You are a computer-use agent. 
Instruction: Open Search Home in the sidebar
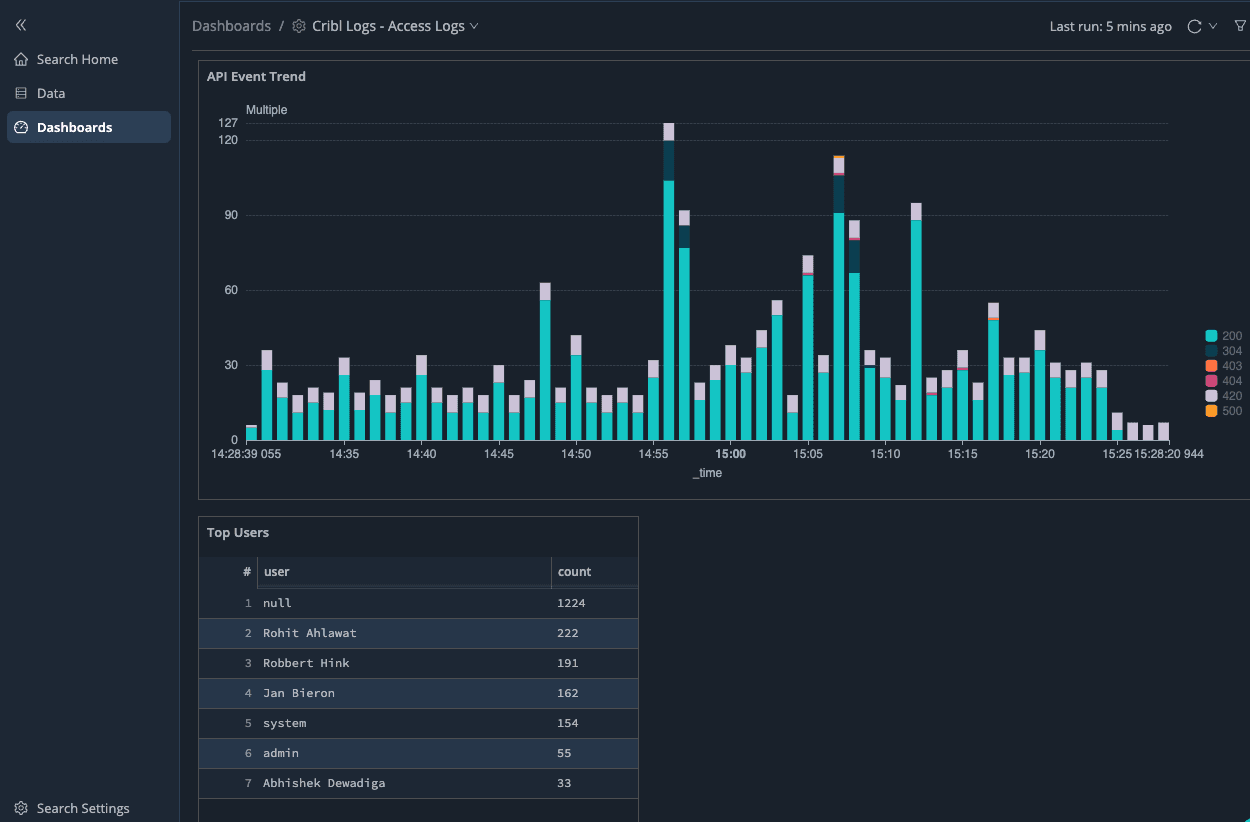(x=77, y=60)
